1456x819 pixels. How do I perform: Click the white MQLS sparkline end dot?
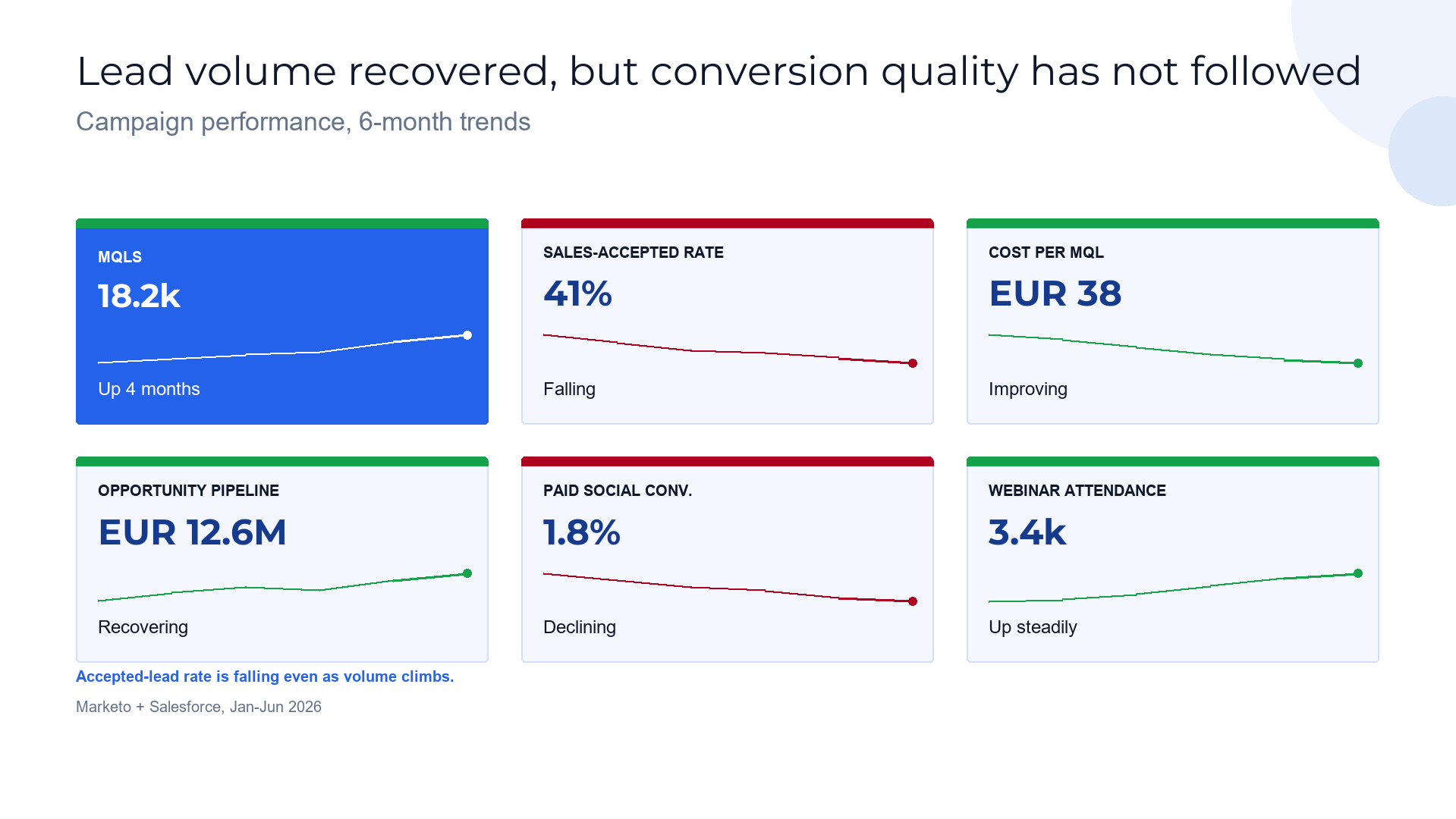tap(467, 335)
